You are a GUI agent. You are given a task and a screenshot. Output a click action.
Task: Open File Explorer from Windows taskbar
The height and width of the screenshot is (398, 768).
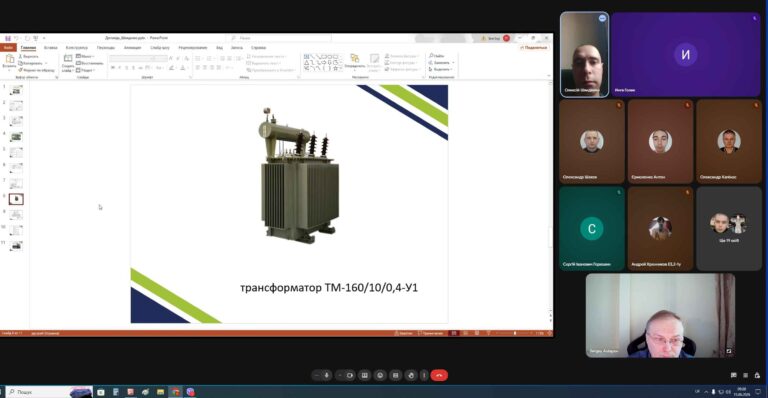pyautogui.click(x=160, y=392)
